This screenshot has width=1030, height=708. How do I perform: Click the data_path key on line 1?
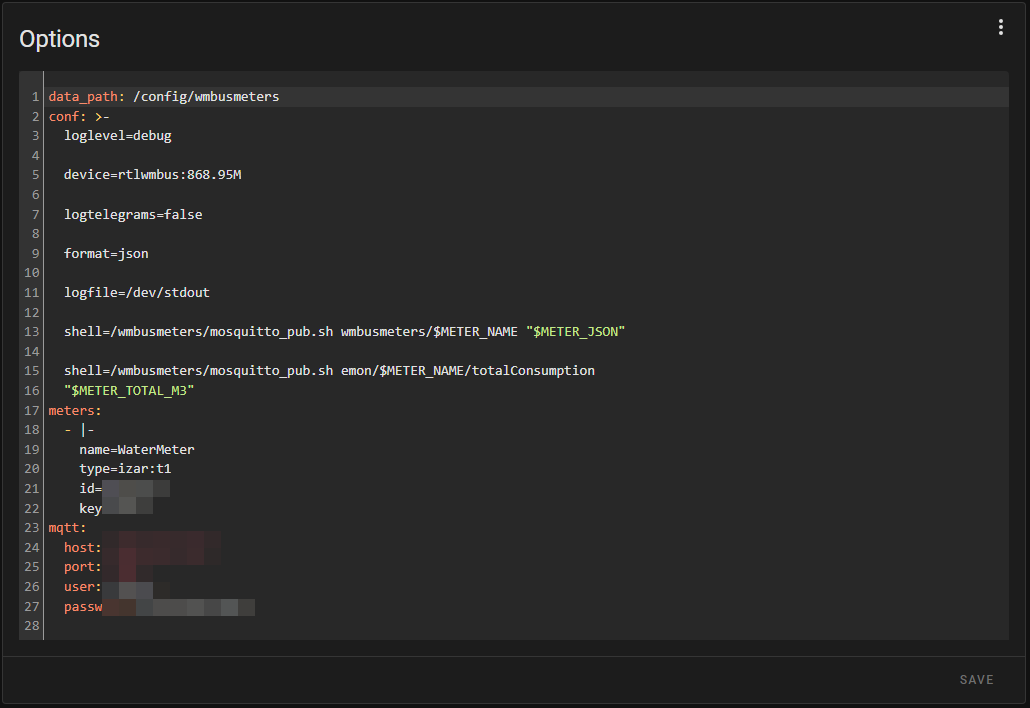tap(86, 97)
